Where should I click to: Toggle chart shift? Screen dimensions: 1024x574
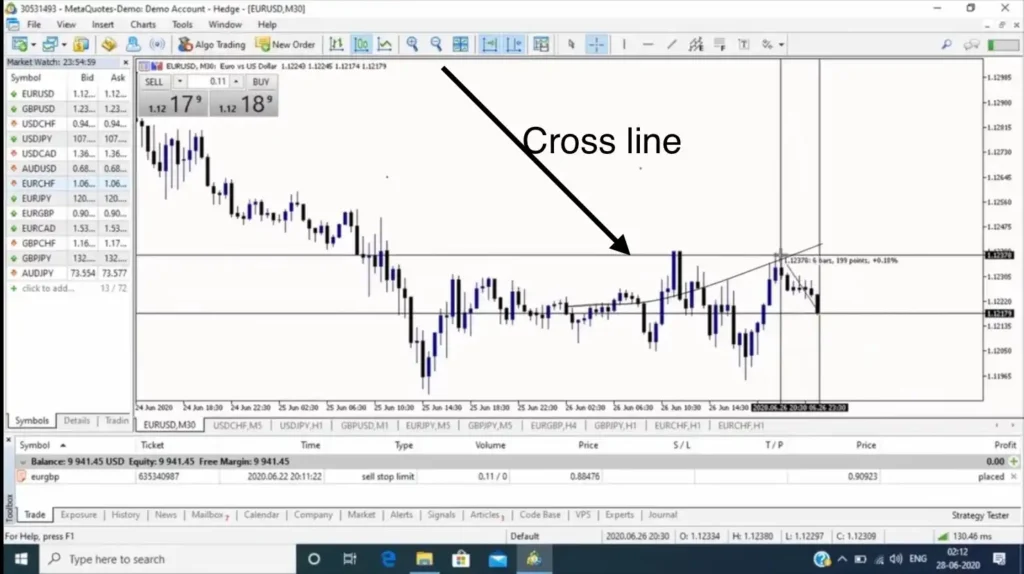[514, 44]
